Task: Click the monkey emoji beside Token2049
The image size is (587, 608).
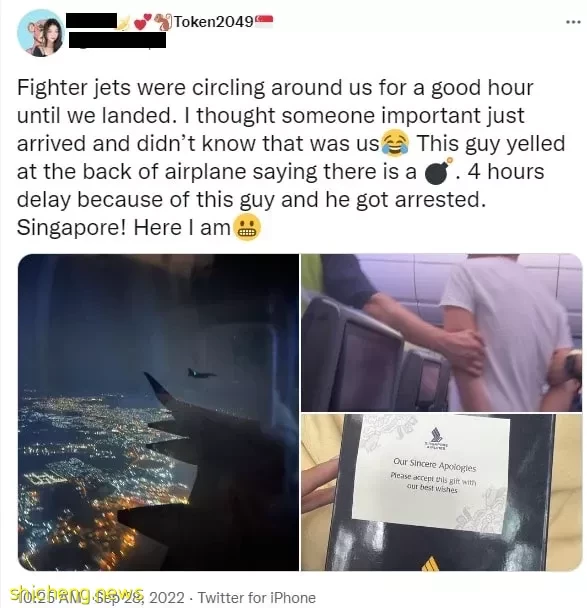Action: (x=163, y=22)
